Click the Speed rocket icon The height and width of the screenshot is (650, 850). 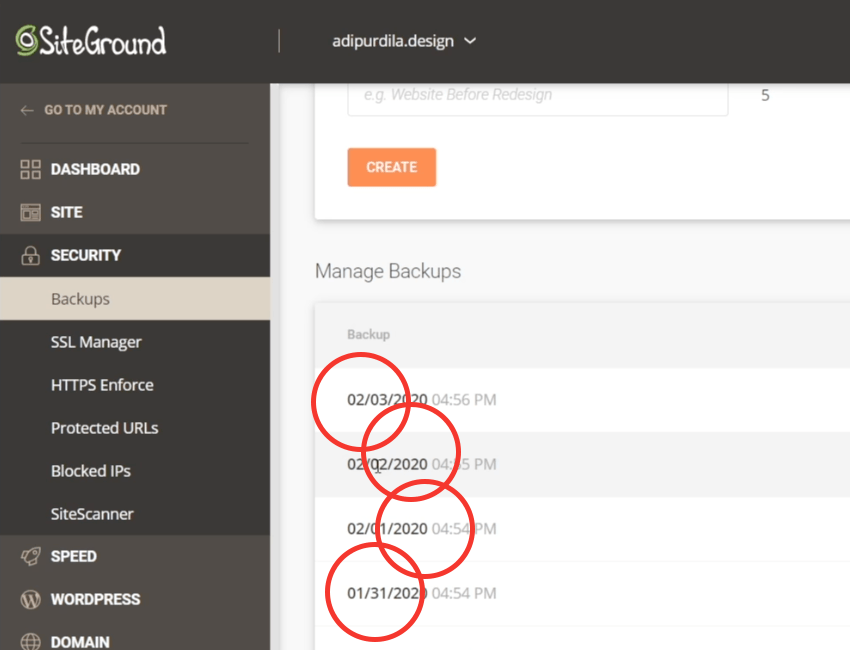coord(30,556)
